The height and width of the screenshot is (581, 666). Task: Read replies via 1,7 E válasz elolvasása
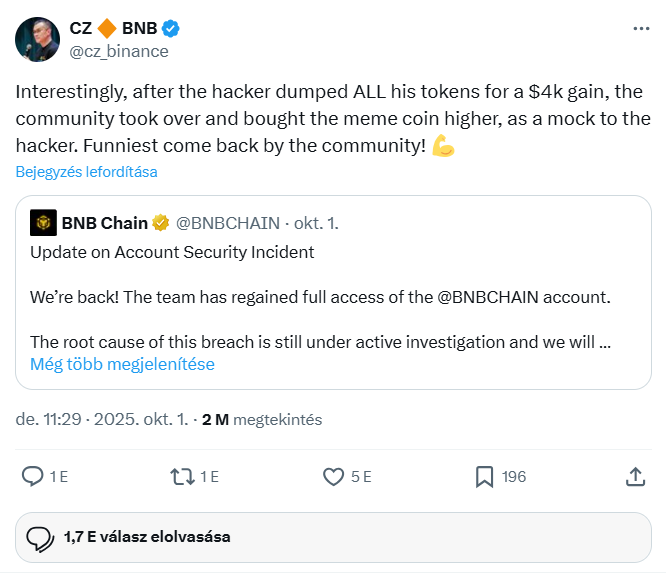pos(146,537)
